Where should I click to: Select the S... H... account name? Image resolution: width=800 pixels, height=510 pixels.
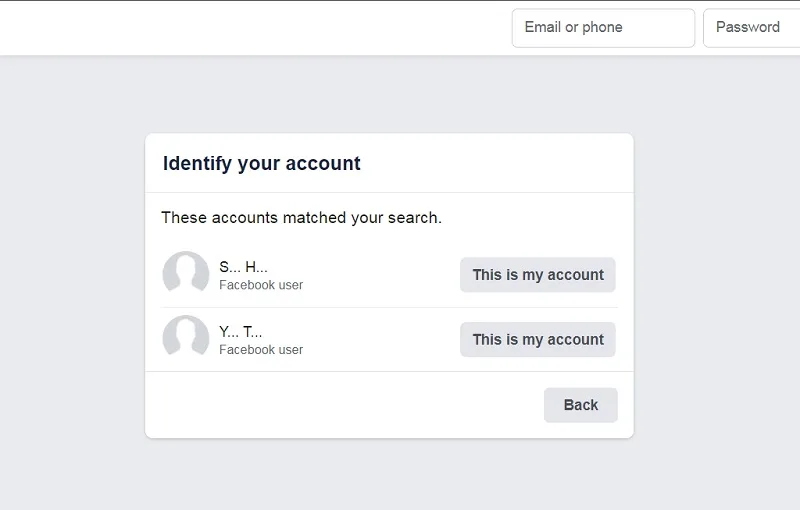pos(243,267)
